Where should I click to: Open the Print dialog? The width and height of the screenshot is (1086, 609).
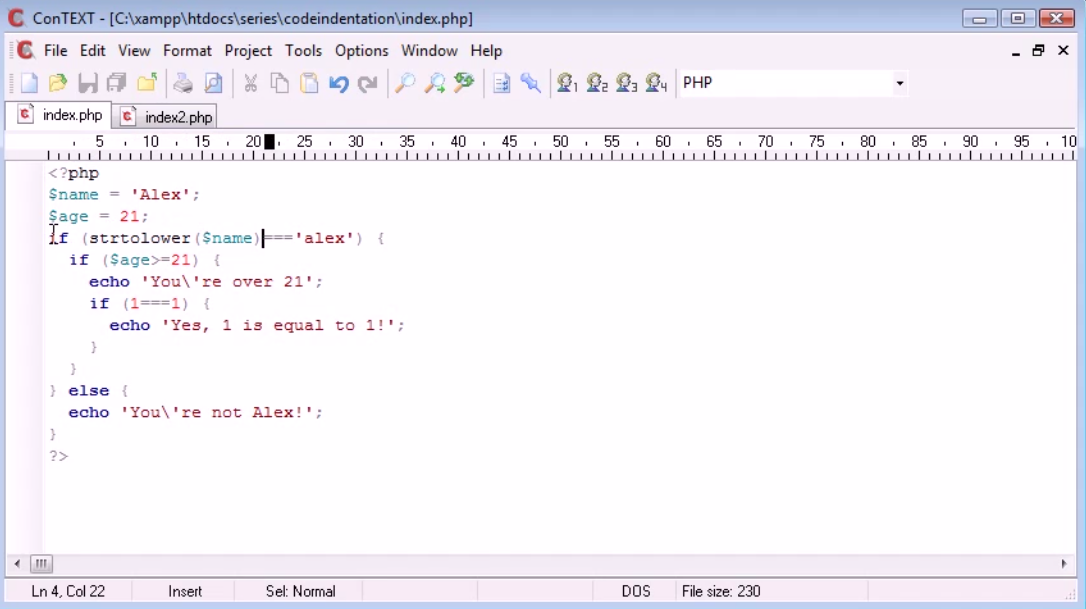[183, 83]
